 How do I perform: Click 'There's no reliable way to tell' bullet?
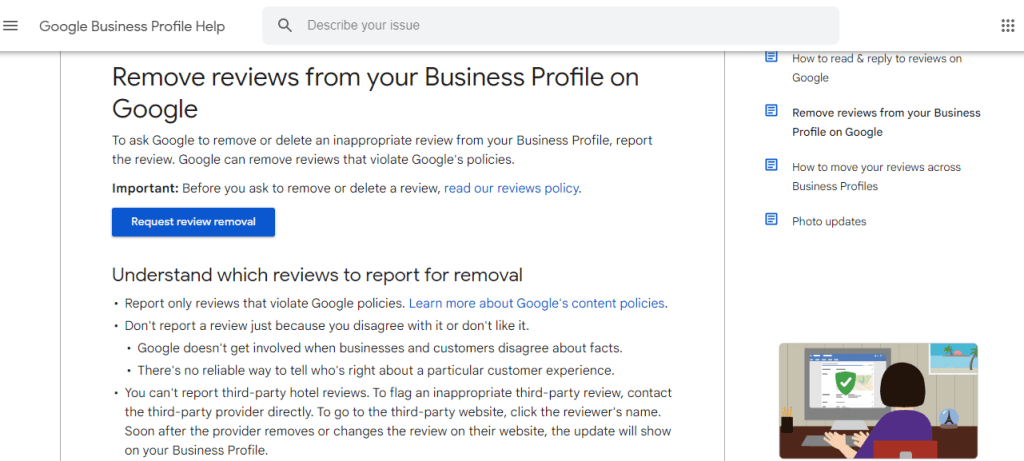(376, 370)
